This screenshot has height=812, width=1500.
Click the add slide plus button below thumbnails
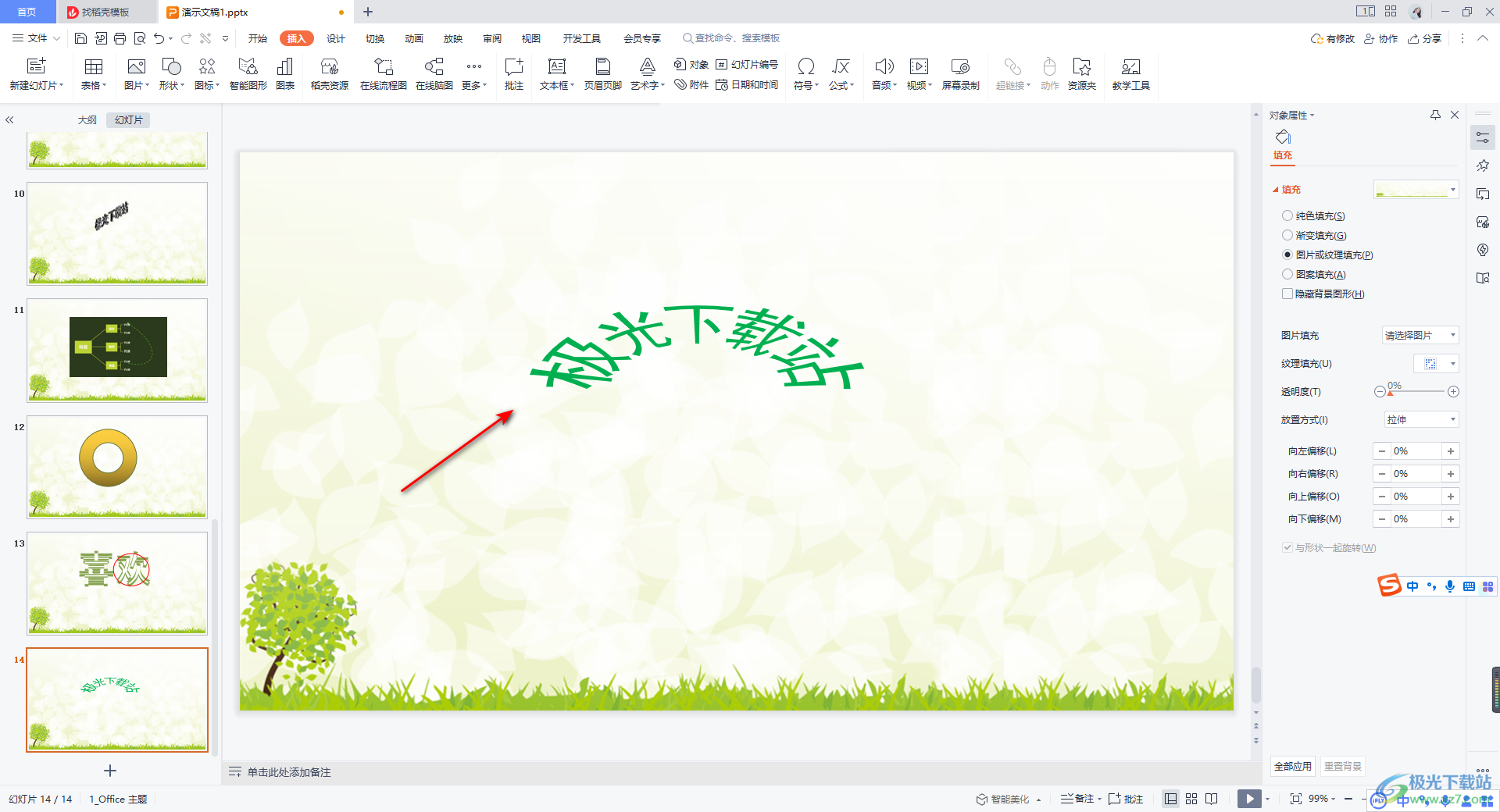(110, 771)
